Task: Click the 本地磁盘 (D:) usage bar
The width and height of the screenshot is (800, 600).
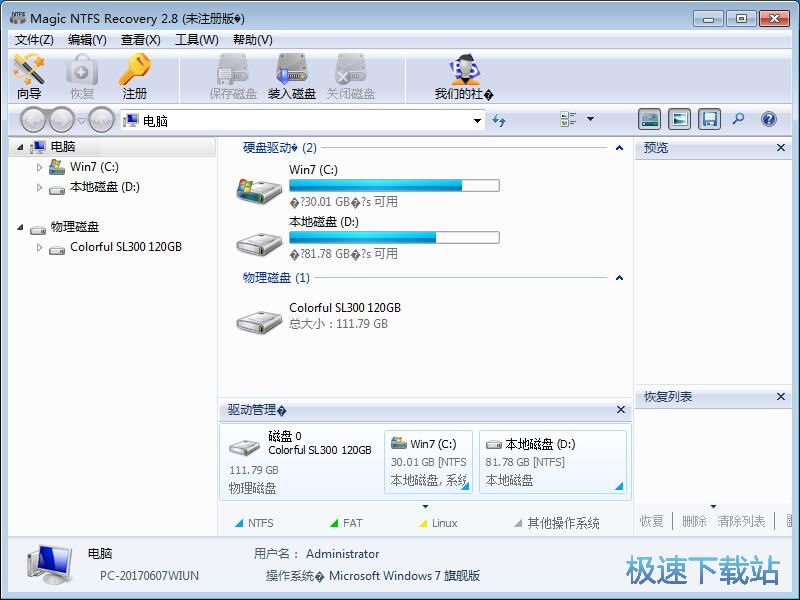Action: 394,237
